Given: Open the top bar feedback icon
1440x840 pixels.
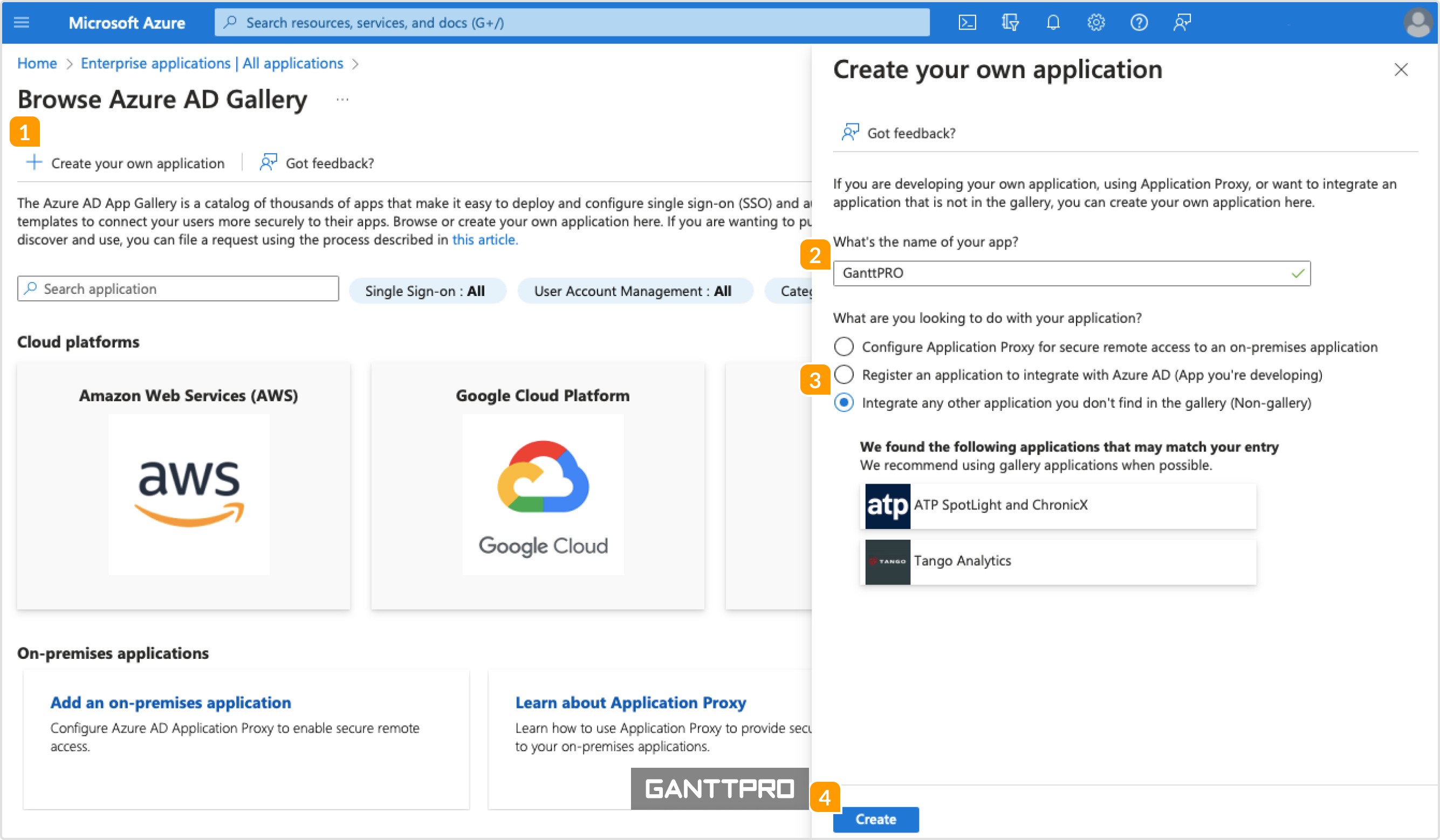Looking at the screenshot, I should (x=1182, y=22).
